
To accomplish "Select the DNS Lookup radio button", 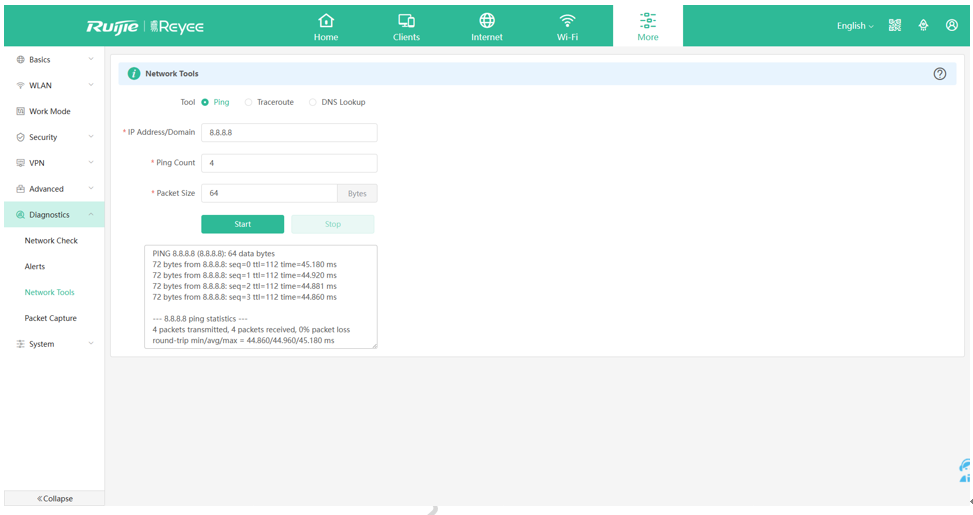I will coord(313,102).
